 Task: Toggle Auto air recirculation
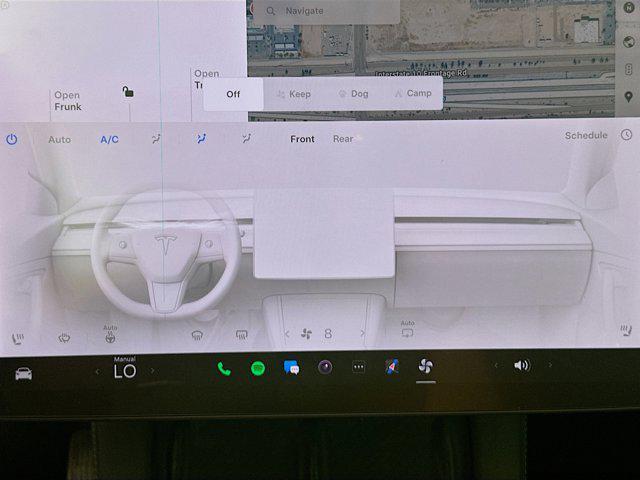[x=407, y=329]
